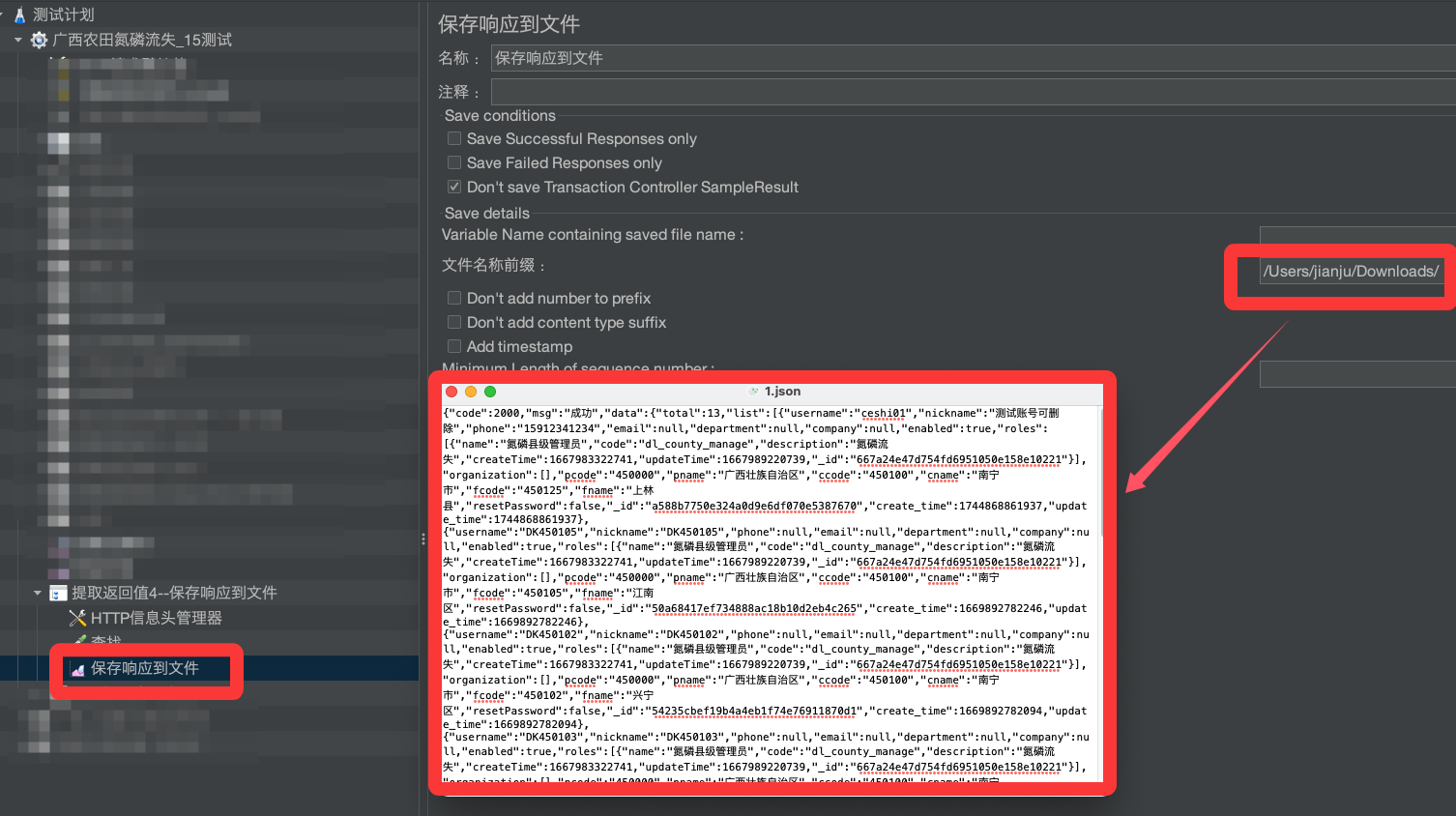Image resolution: width=1456 pixels, height=816 pixels.
Task: Close the 1.json window with red button
Action: tap(451, 392)
